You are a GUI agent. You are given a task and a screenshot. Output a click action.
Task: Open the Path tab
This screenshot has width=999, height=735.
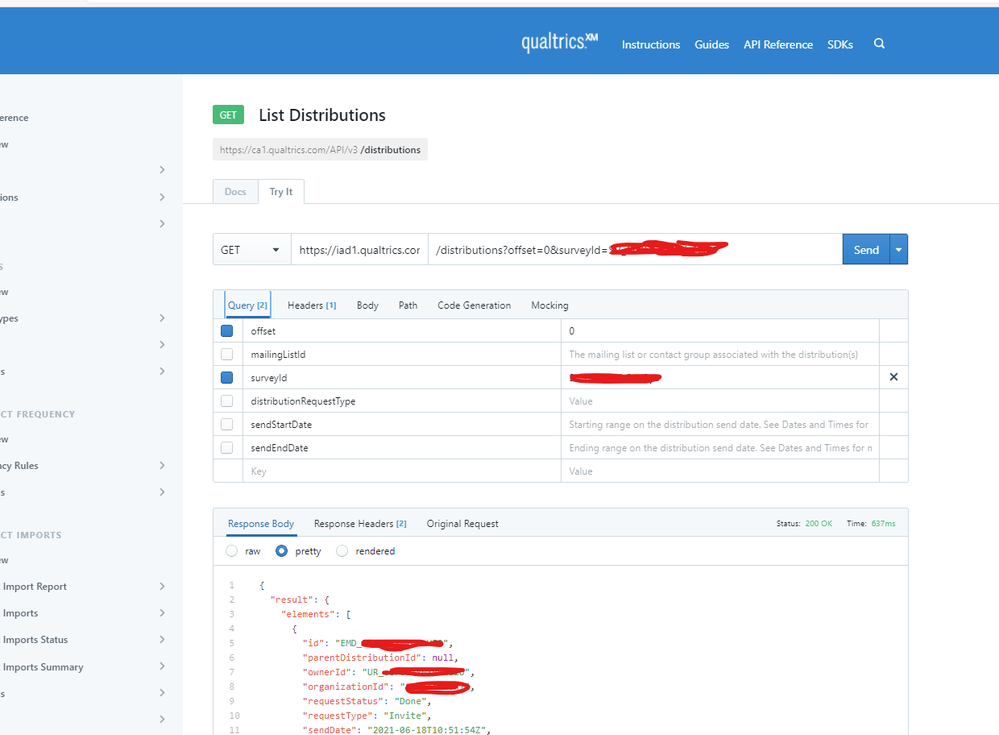[408, 305]
